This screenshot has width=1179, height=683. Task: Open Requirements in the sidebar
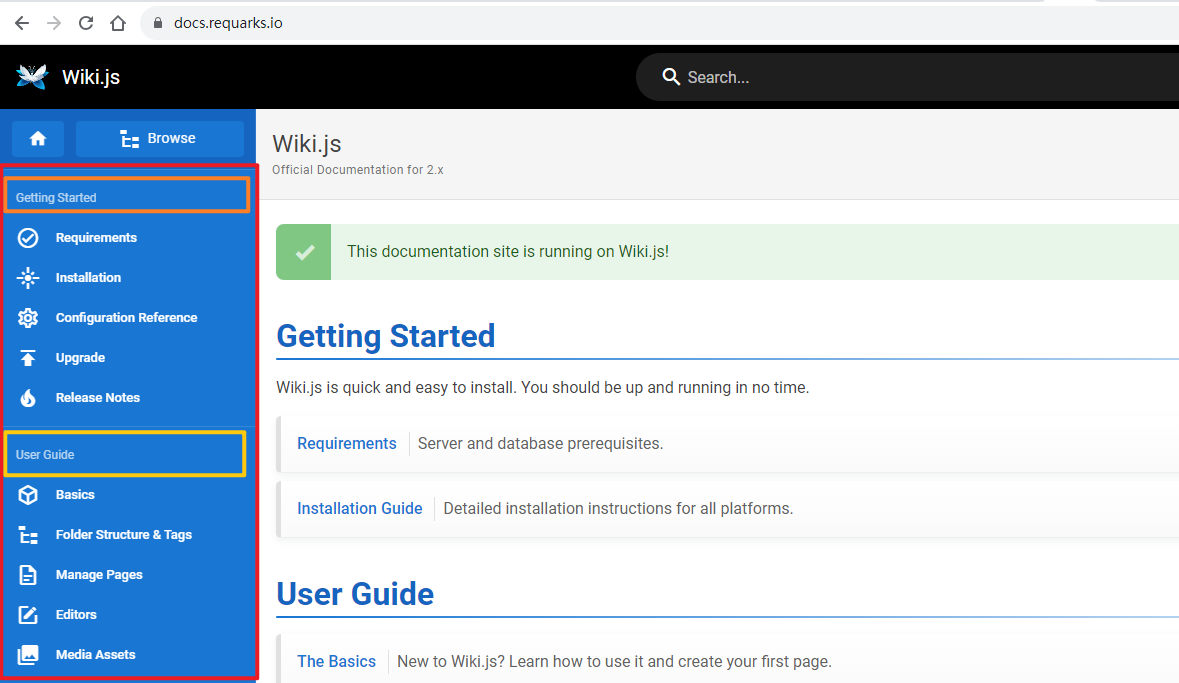[x=96, y=238]
